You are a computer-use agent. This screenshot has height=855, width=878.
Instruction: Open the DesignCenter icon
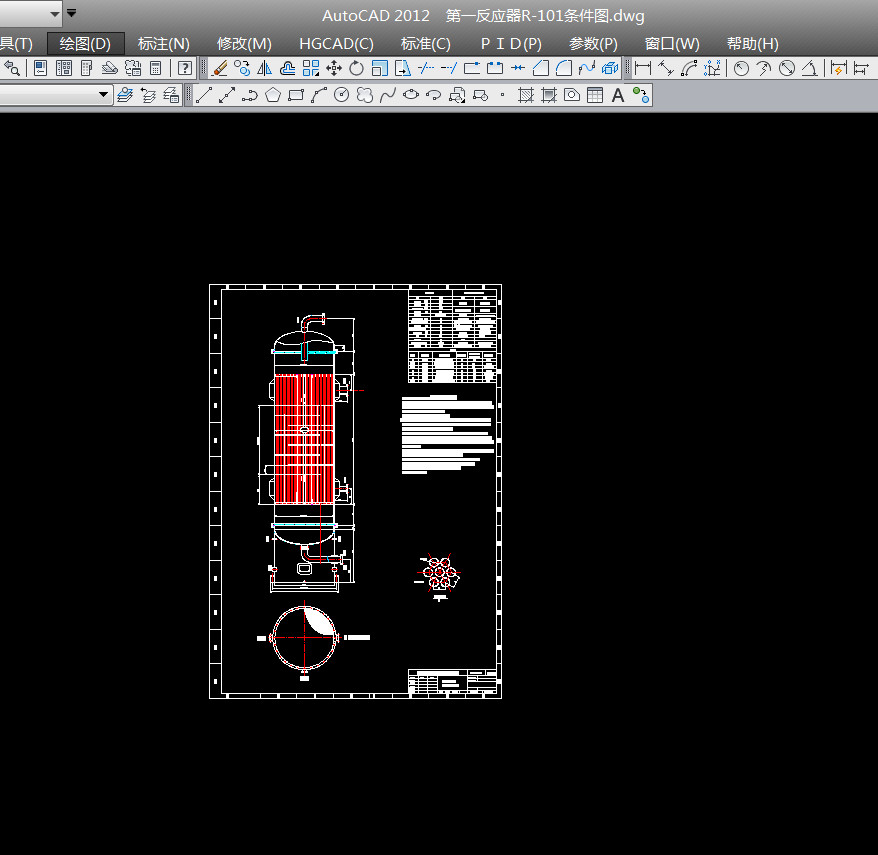(64, 68)
